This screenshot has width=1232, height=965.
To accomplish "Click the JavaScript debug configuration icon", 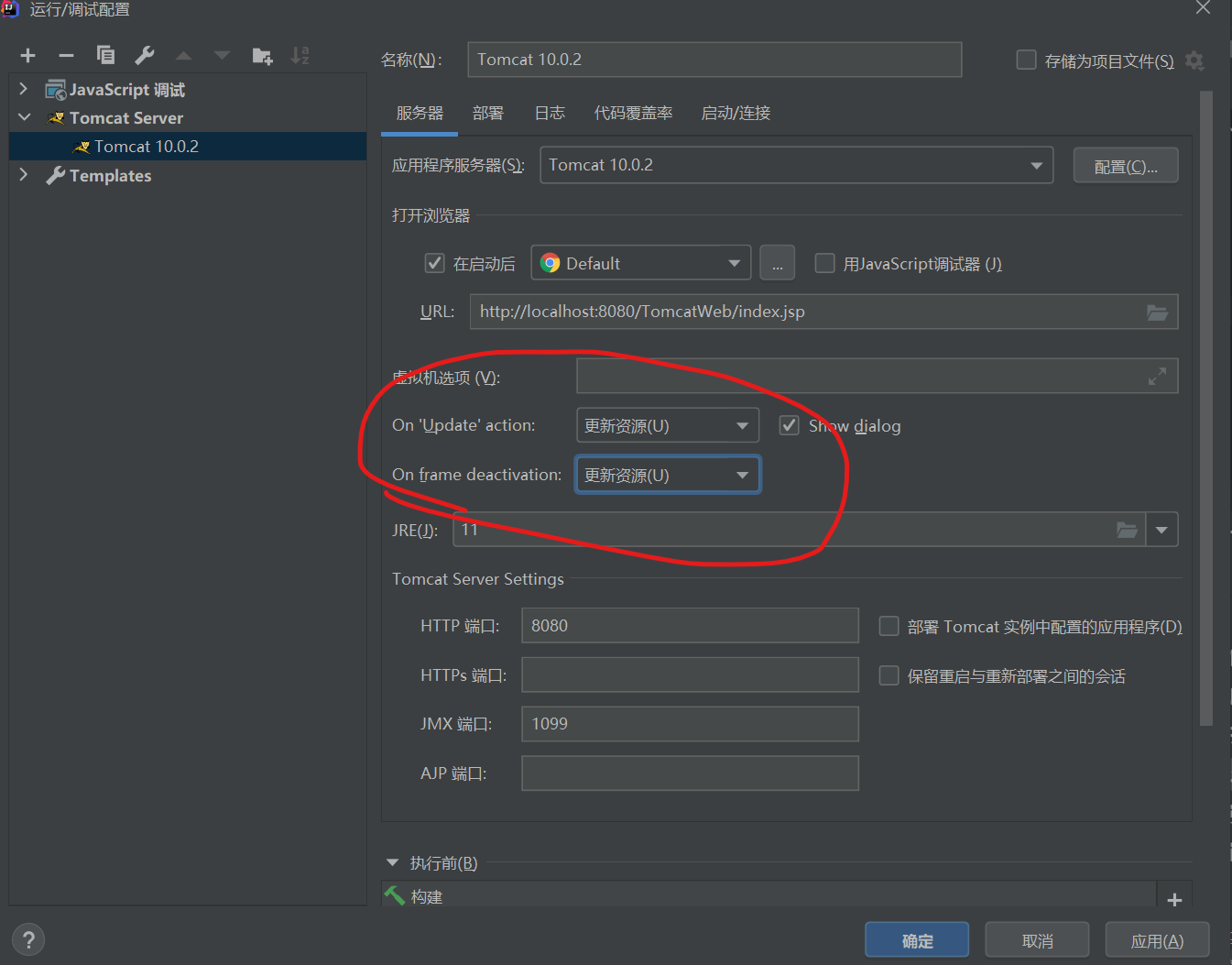I will (56, 90).
